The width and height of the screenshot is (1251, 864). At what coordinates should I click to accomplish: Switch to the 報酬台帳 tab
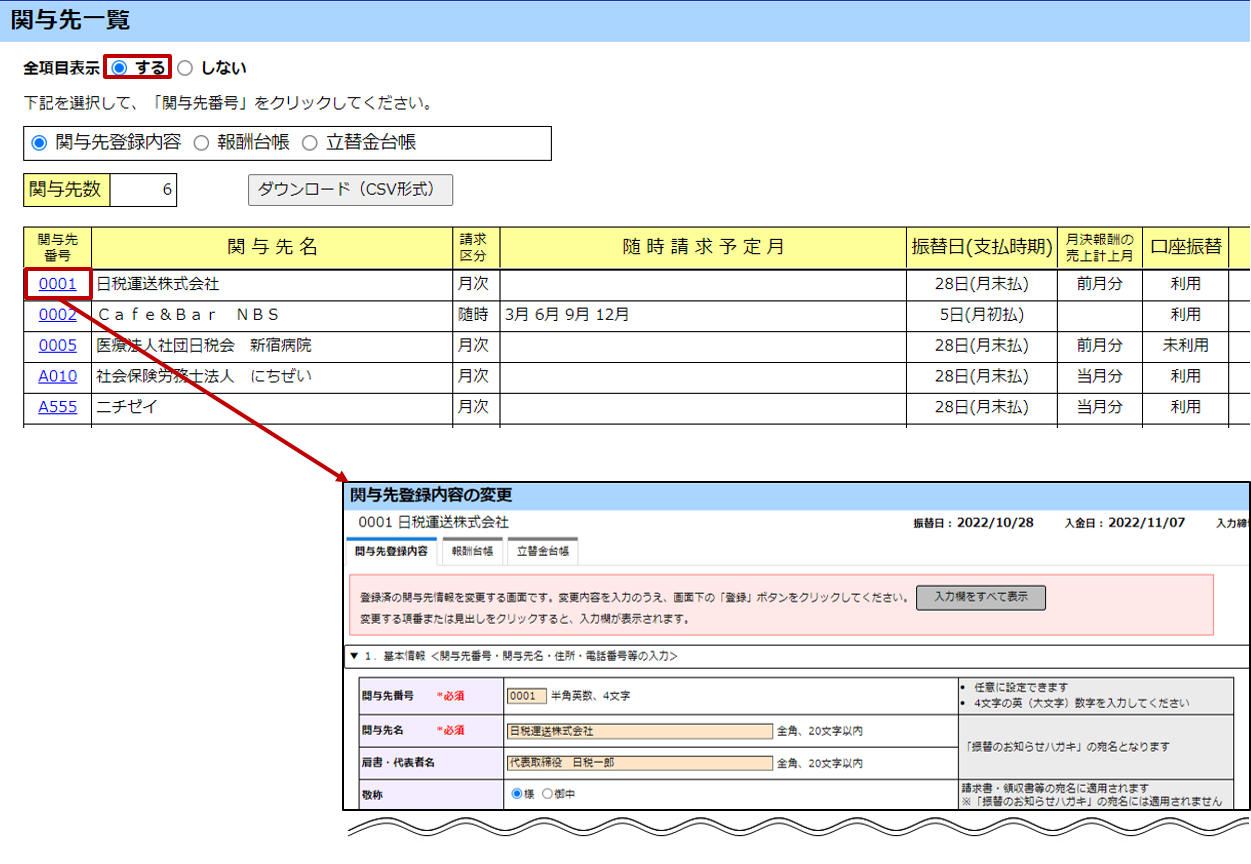[472, 551]
